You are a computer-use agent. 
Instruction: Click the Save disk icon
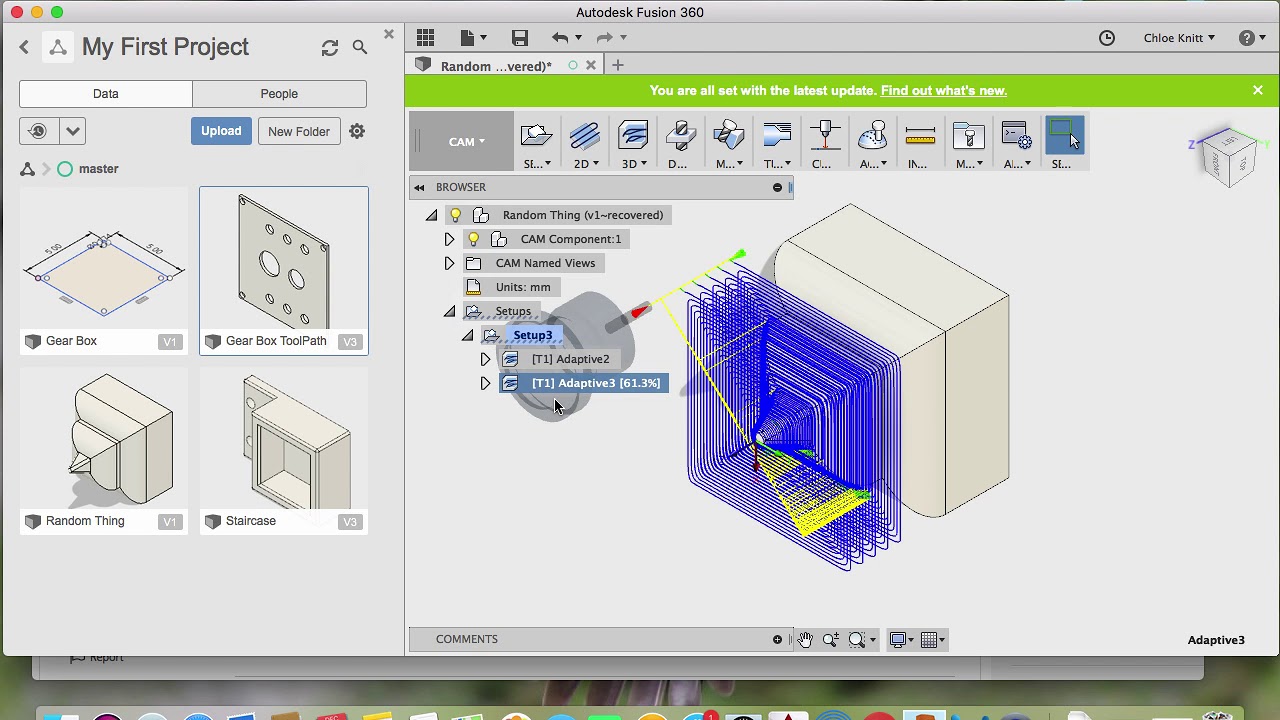coord(519,38)
